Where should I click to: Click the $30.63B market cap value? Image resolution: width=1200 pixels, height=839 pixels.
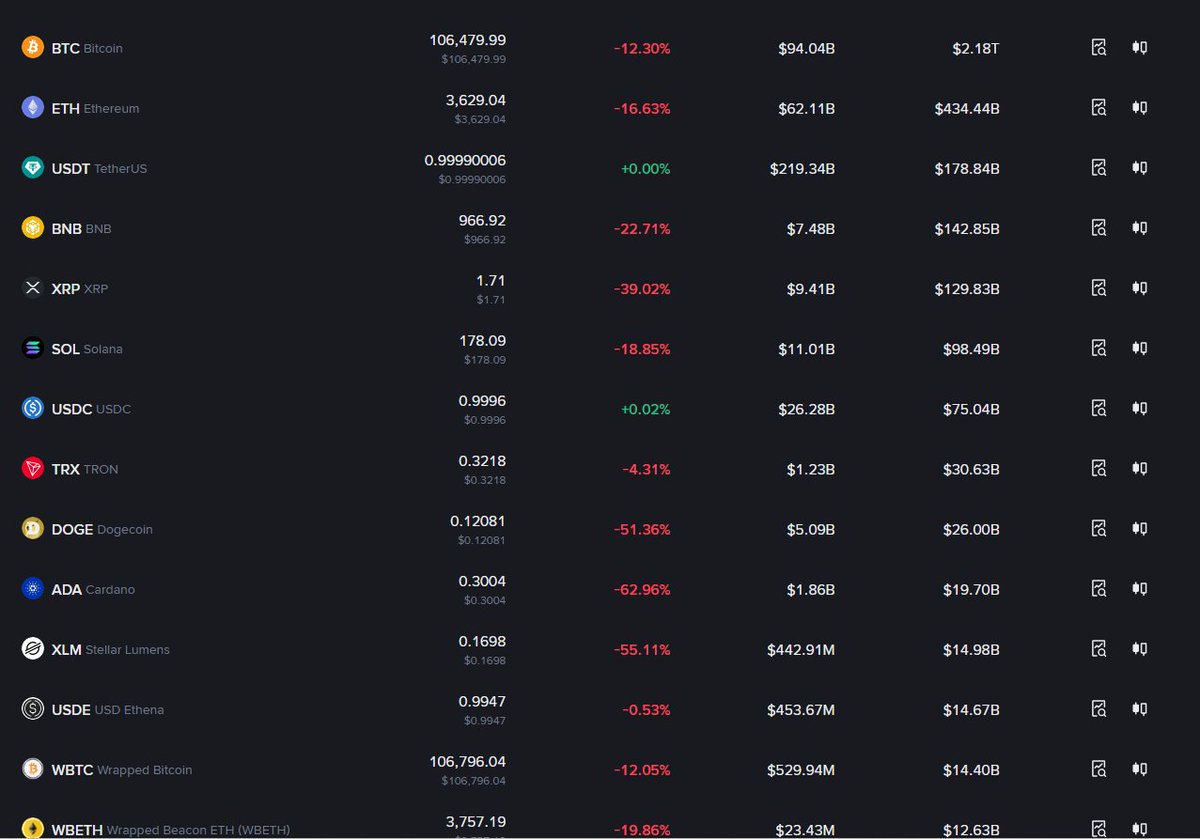pyautogui.click(x=971, y=469)
